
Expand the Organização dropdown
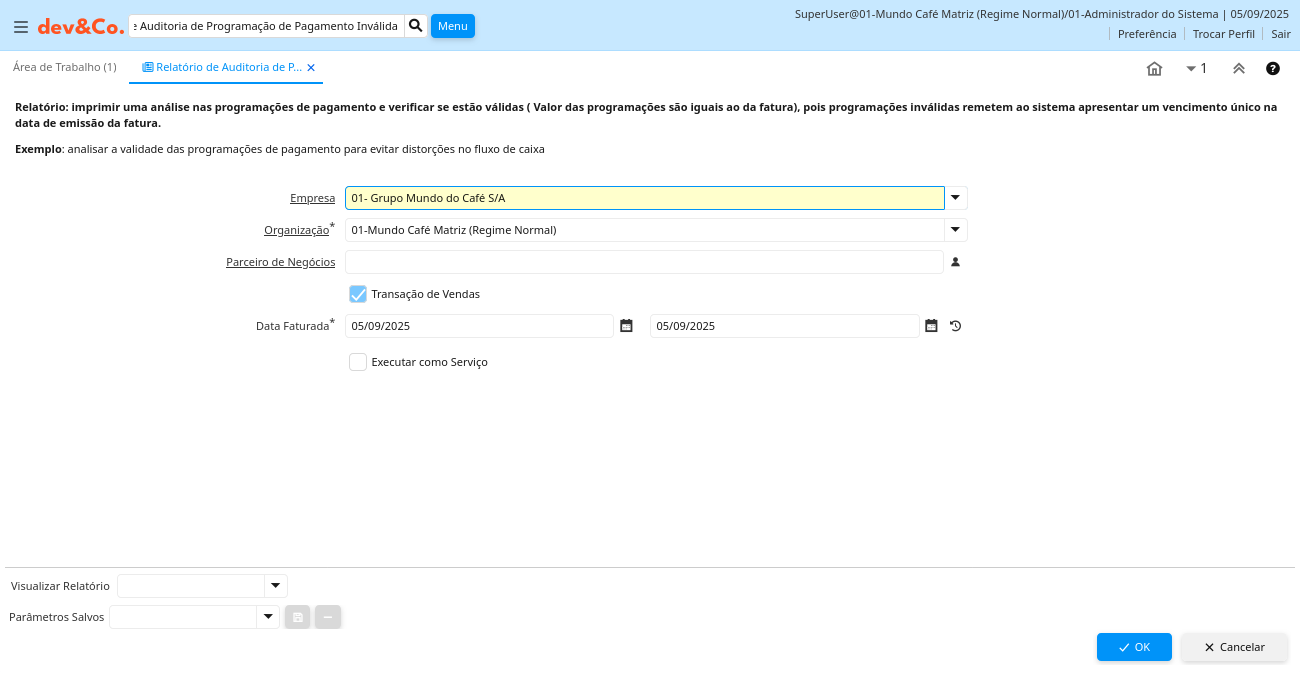955,230
